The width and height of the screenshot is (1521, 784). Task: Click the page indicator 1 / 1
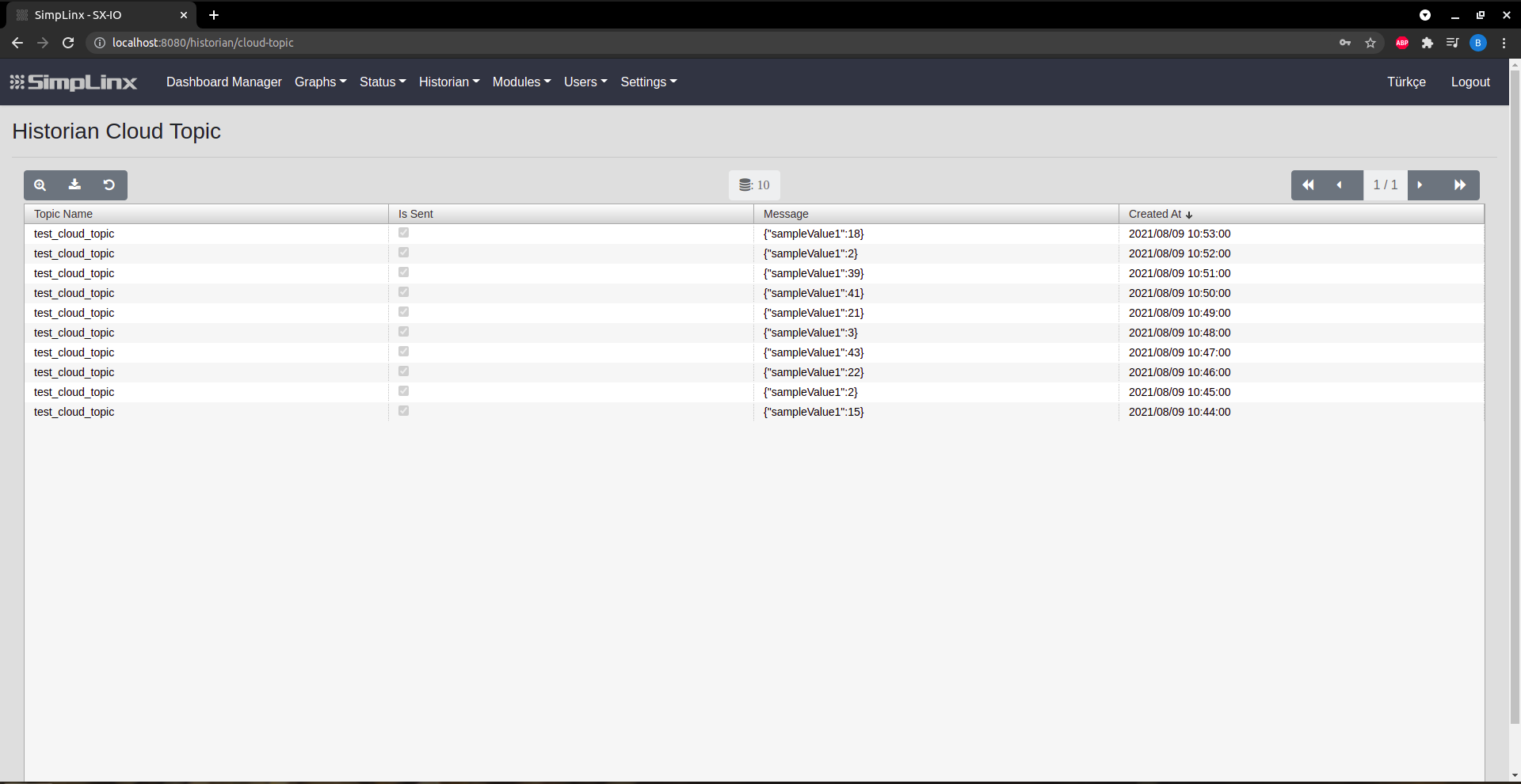1386,185
